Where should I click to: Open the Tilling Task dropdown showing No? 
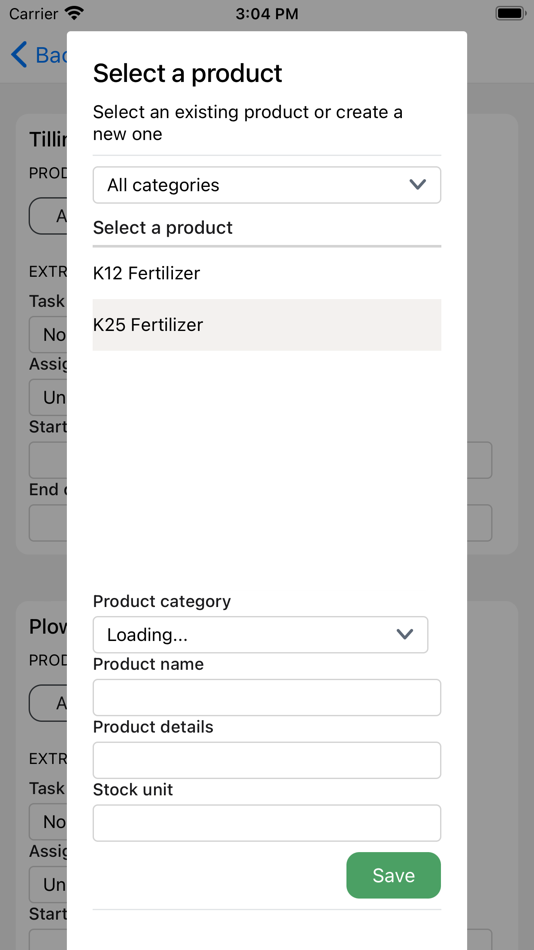point(48,334)
